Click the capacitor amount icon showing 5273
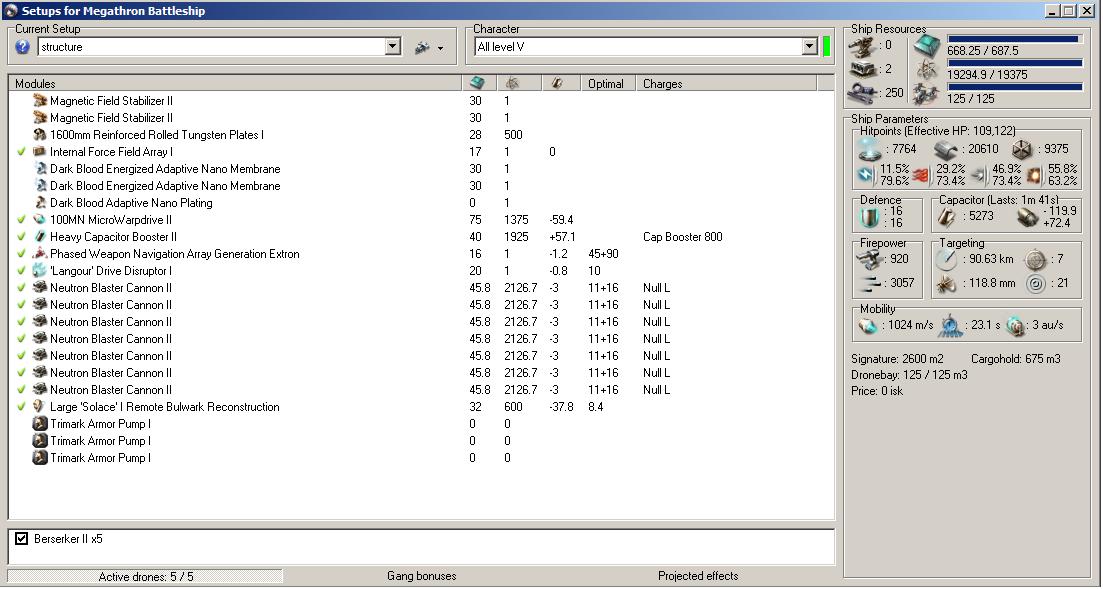1103x589 pixels. coord(946,217)
